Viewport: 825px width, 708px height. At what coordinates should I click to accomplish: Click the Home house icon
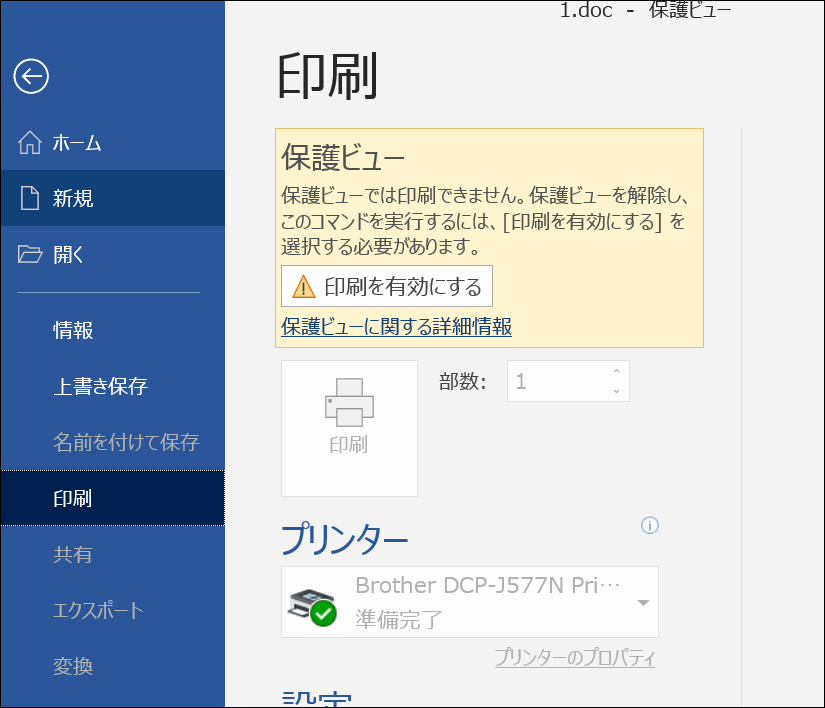(30, 142)
